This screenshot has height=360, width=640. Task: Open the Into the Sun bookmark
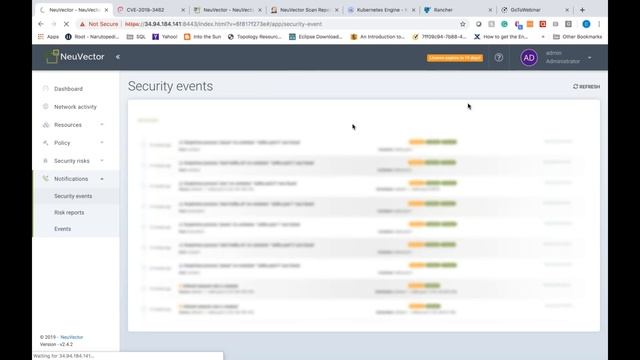pyautogui.click(x=202, y=37)
